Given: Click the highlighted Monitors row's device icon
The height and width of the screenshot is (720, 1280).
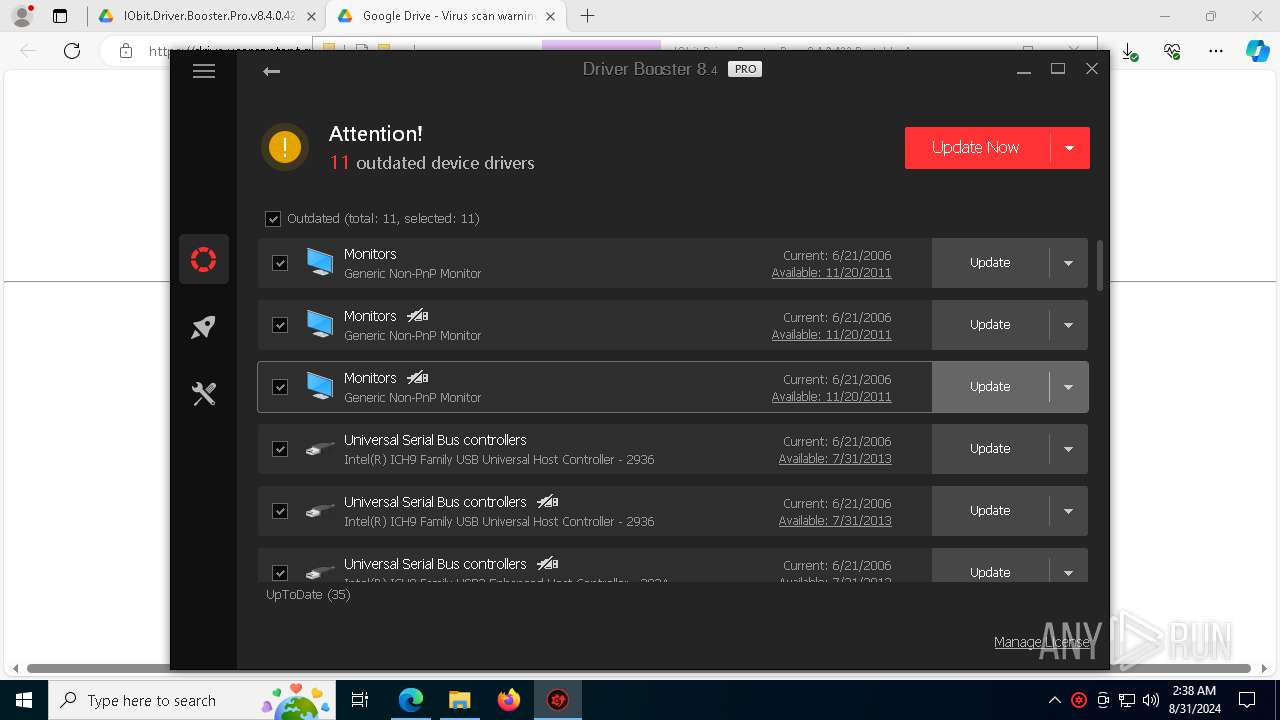Looking at the screenshot, I should click(x=320, y=386).
